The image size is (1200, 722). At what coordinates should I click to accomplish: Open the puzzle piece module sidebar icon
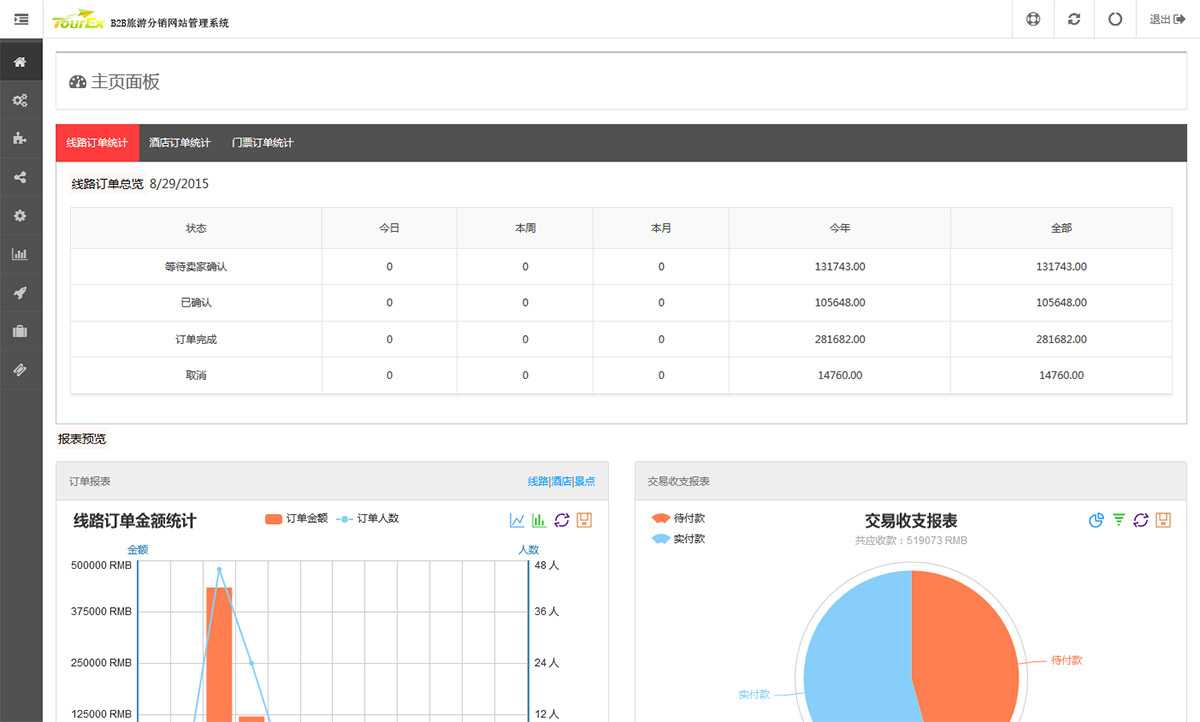[x=20, y=139]
